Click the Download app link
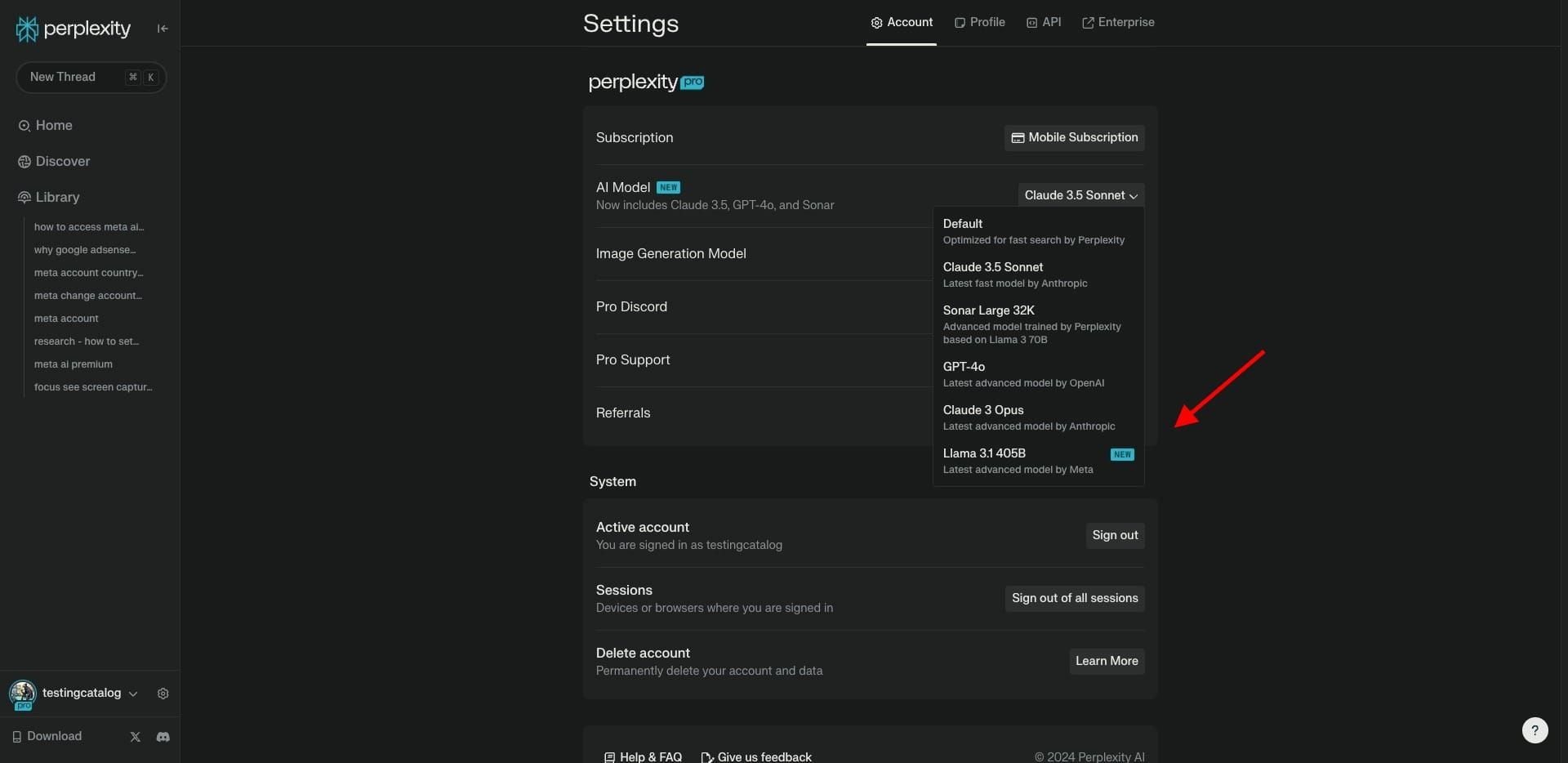Screen dimensions: 1568x763 [x=47, y=736]
